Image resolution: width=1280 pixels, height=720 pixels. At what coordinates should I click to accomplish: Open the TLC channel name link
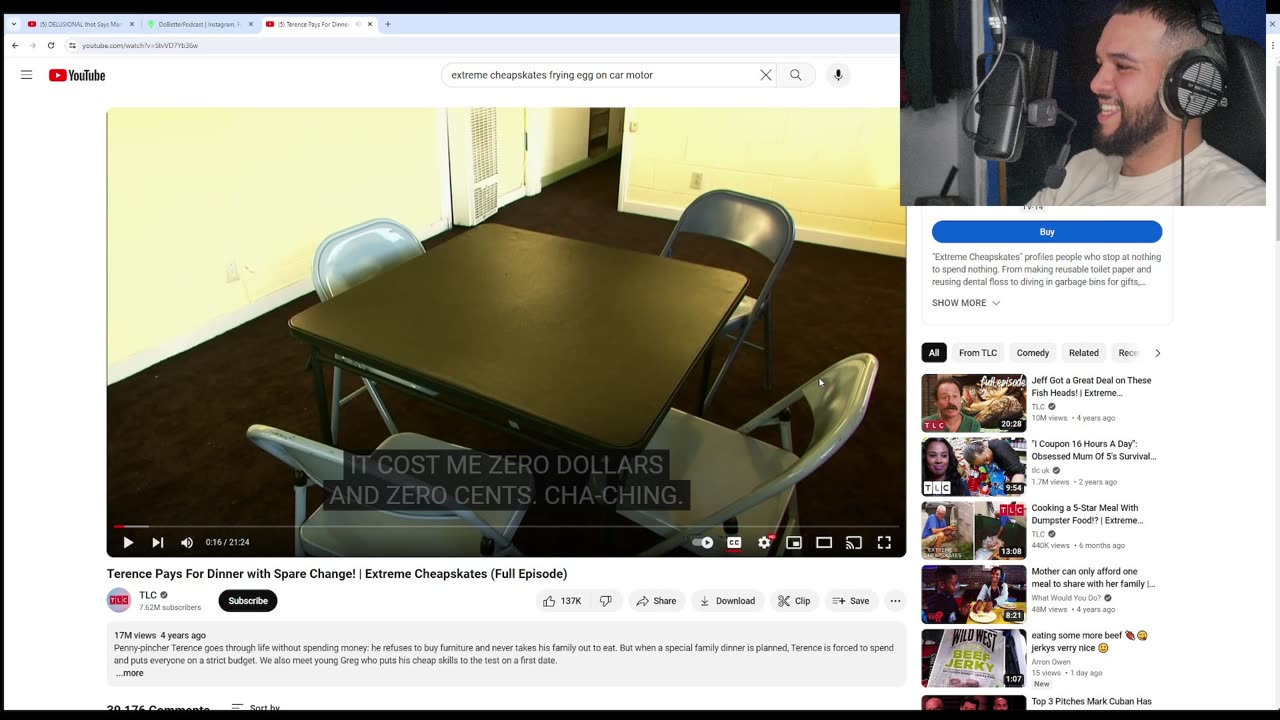point(148,595)
